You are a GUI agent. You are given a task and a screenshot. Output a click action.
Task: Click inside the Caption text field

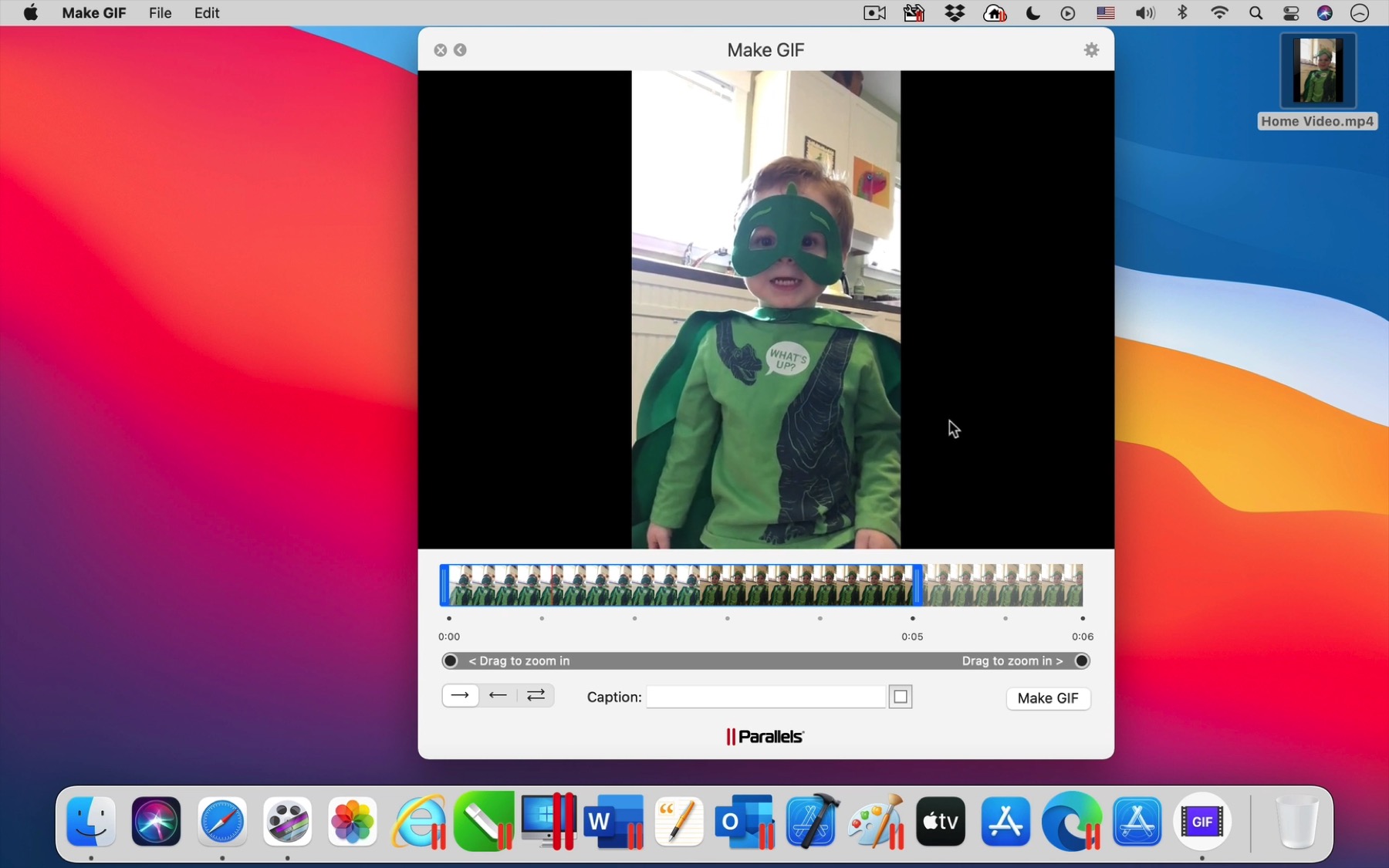click(x=765, y=697)
